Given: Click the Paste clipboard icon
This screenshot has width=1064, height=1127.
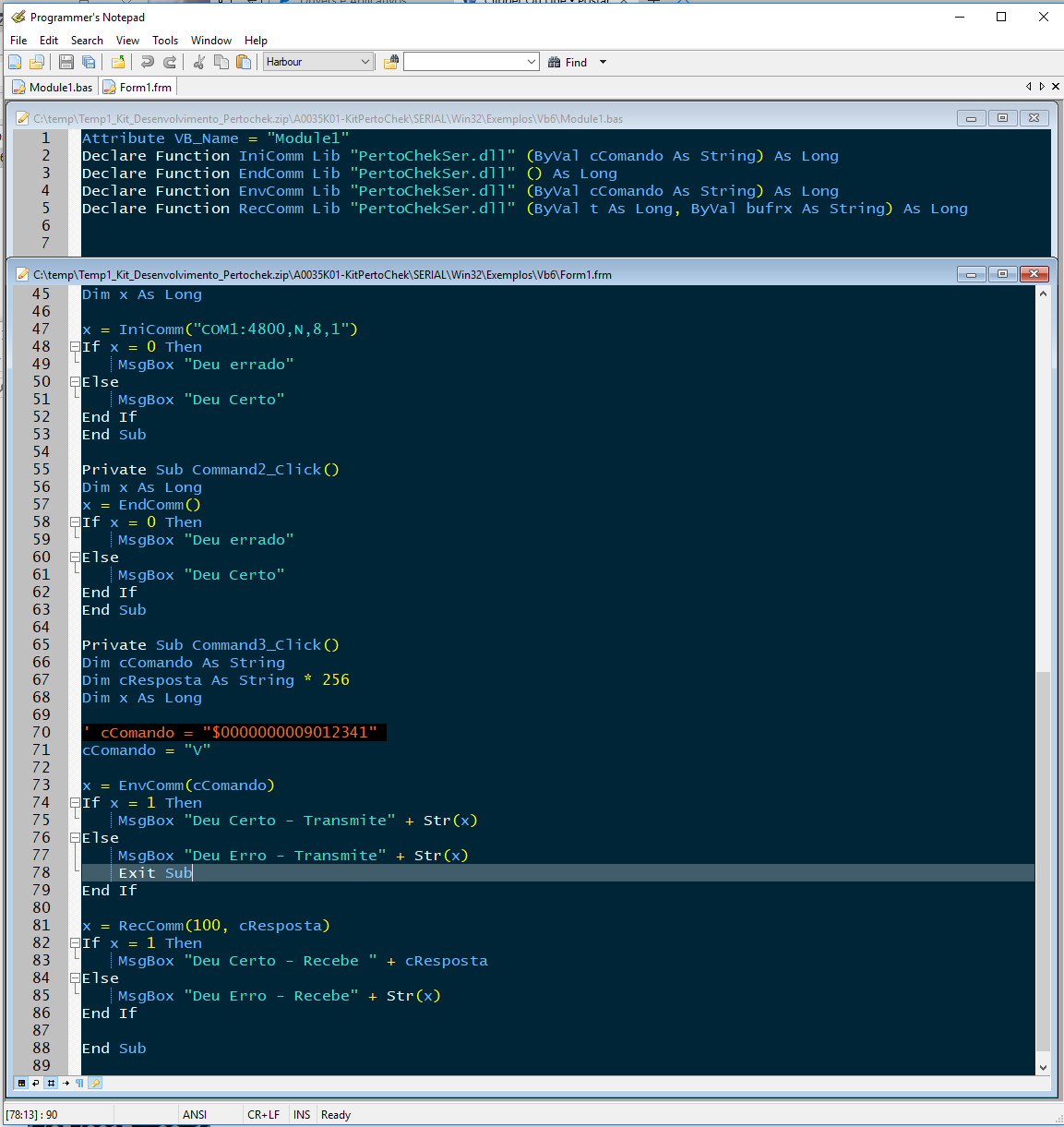Looking at the screenshot, I should [244, 62].
